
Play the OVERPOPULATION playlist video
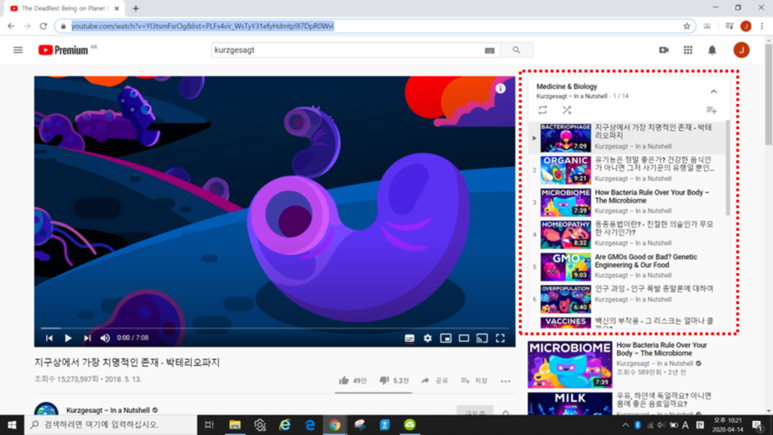point(565,299)
